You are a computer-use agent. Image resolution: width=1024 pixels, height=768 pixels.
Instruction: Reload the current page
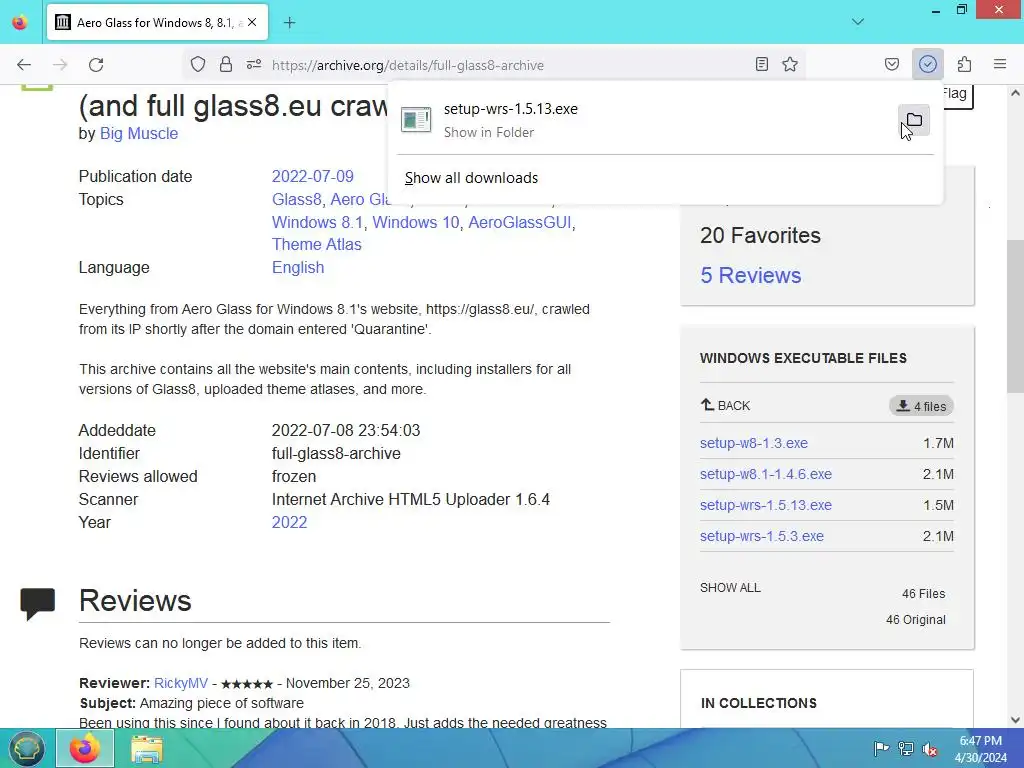[x=96, y=65]
